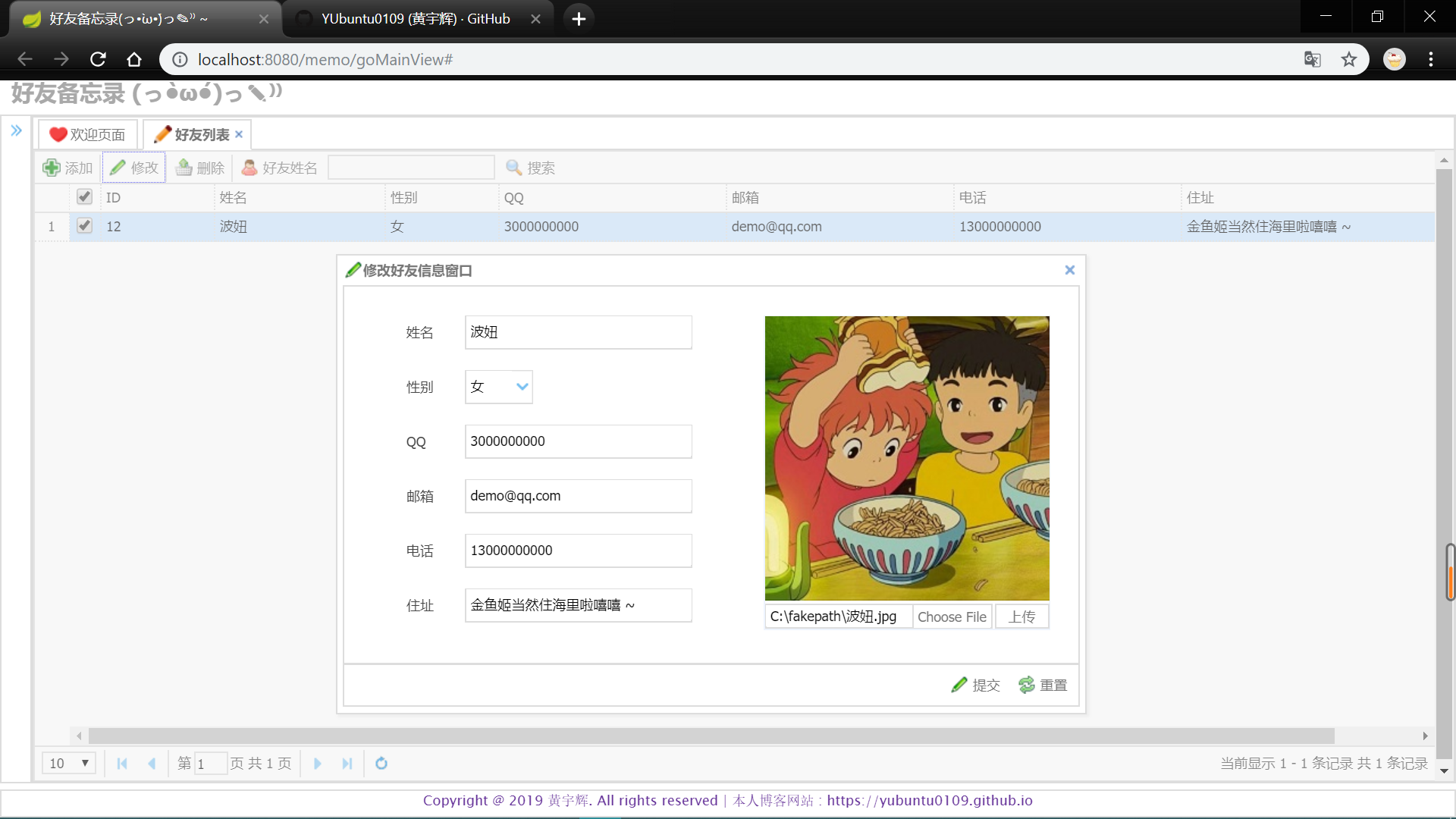Uncheck the row checkbox for ID 12

(x=84, y=226)
